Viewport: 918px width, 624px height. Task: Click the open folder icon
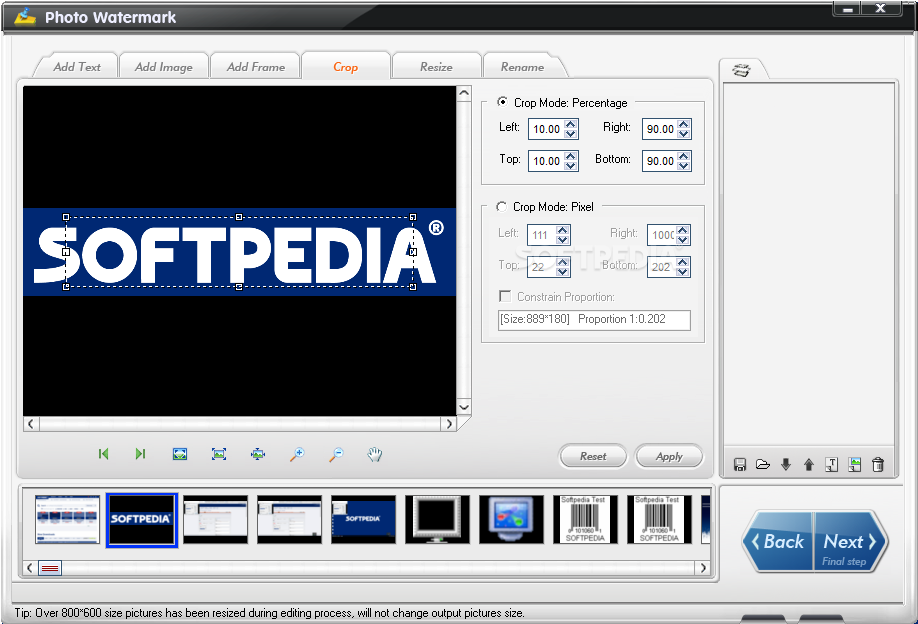[x=763, y=464]
